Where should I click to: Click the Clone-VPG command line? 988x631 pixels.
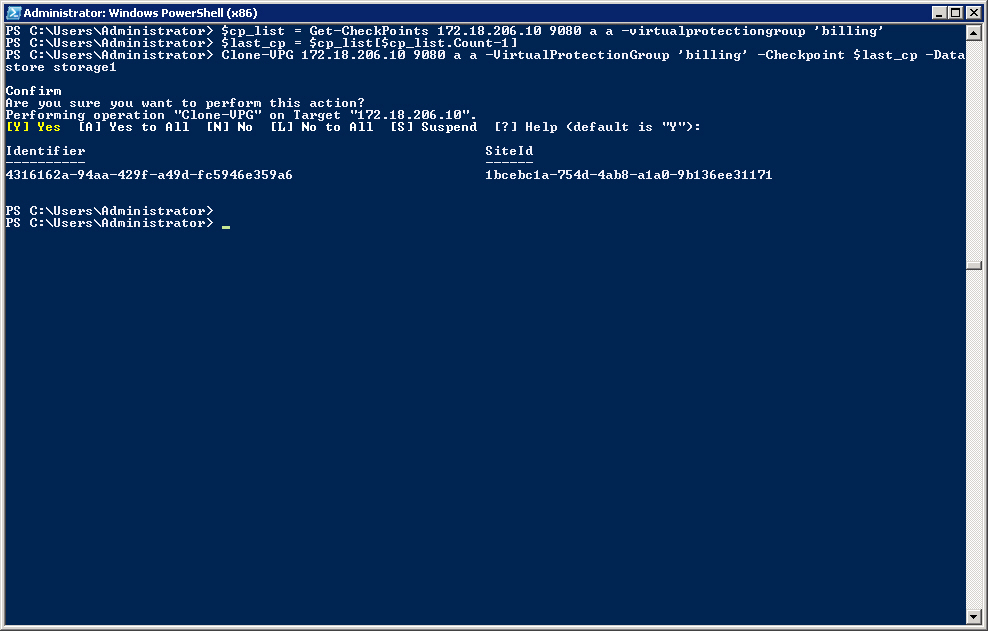point(485,61)
